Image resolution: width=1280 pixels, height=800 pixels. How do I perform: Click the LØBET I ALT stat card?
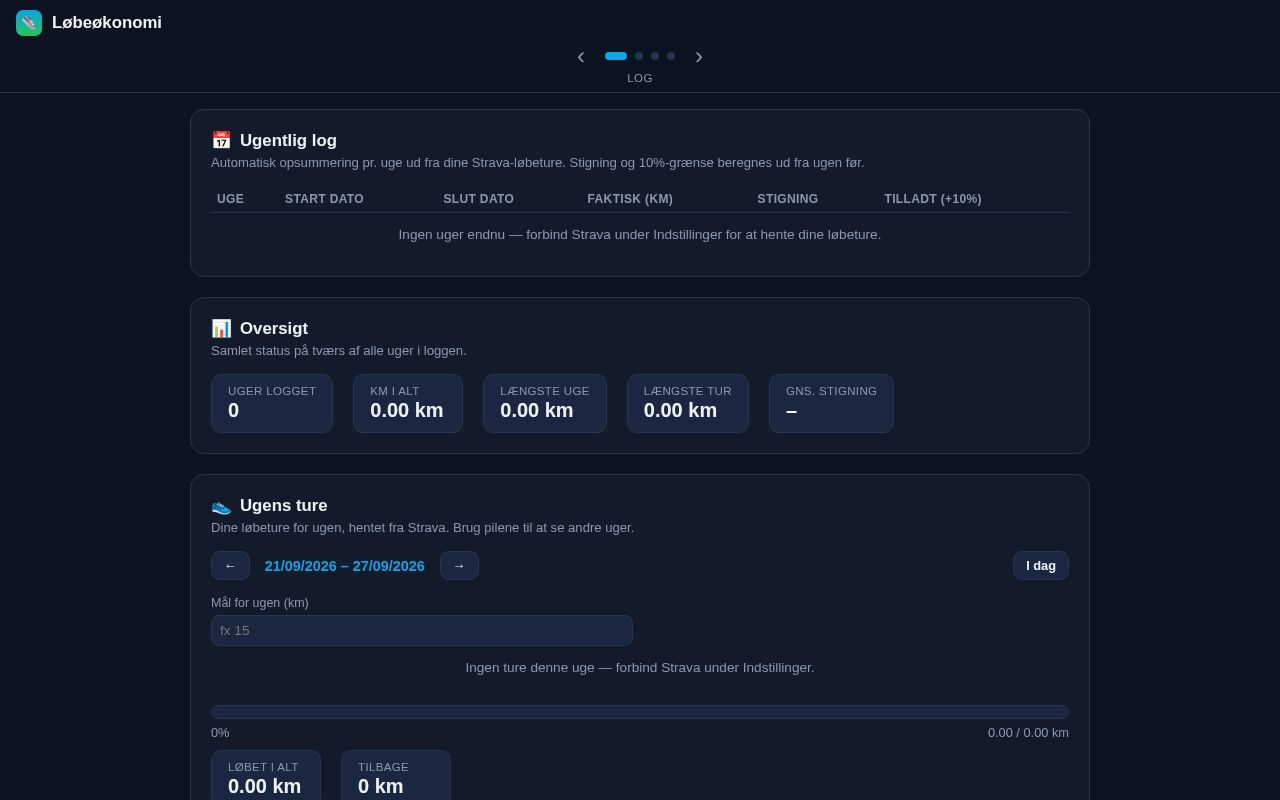pos(266,776)
